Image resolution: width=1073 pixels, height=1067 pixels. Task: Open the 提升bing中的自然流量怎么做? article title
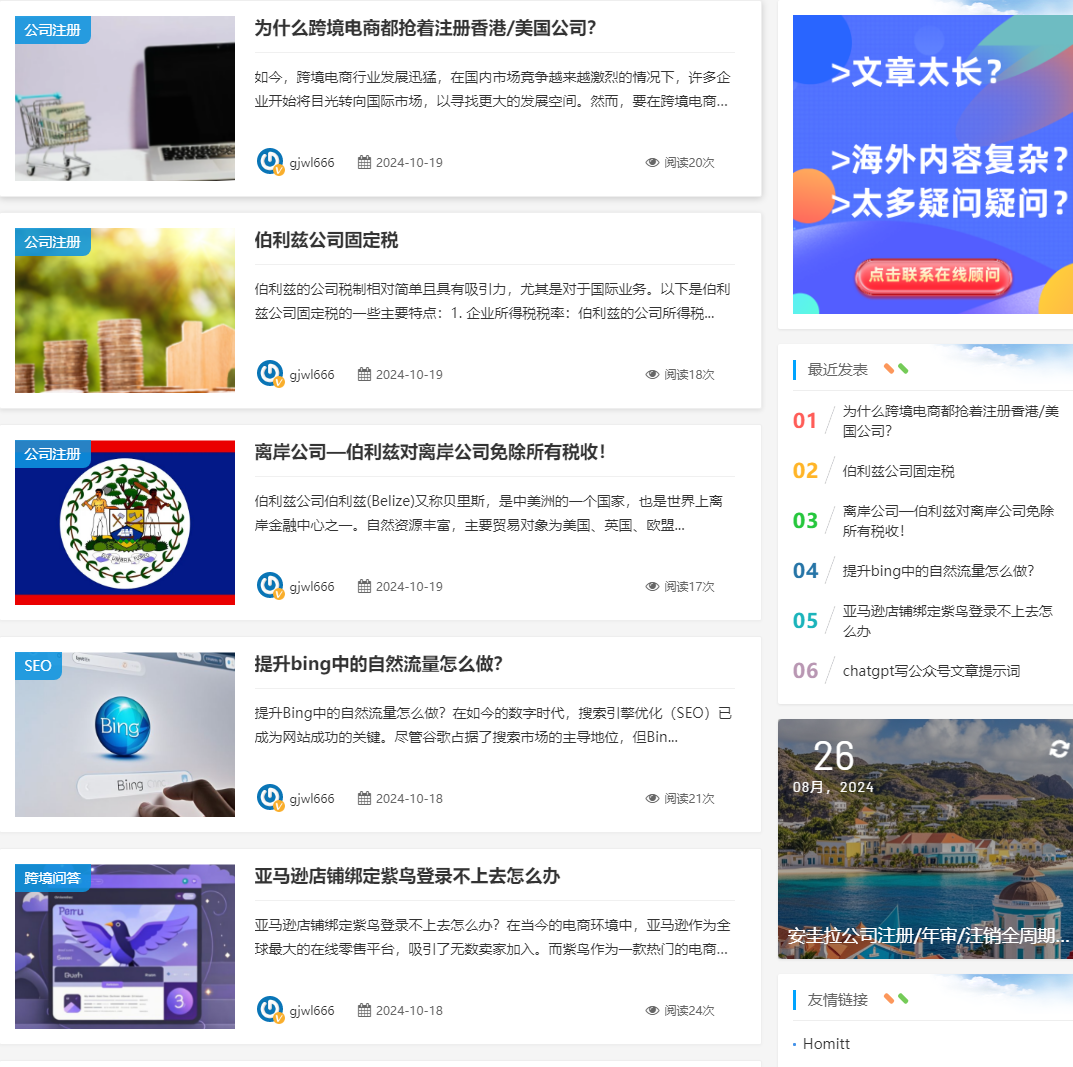(x=378, y=664)
